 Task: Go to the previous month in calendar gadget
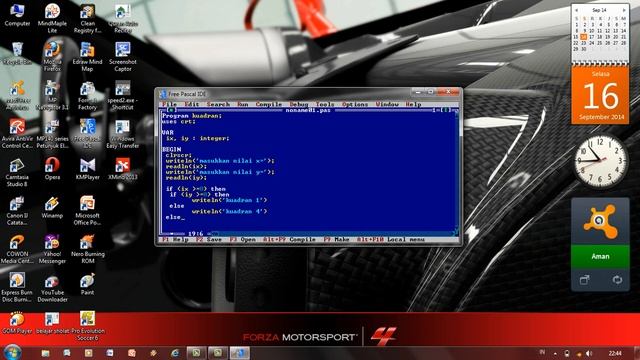coord(576,10)
